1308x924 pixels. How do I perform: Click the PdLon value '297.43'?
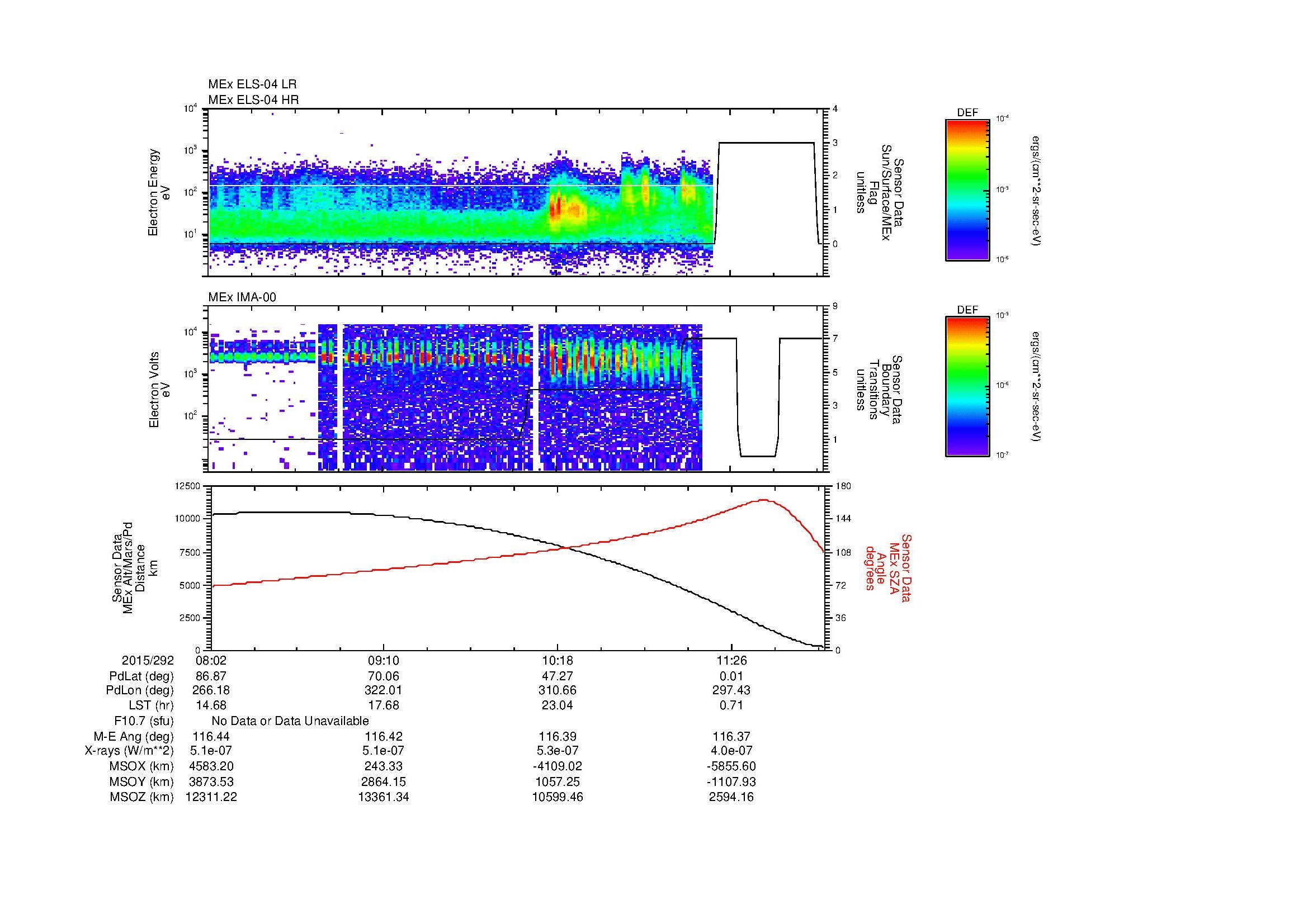[731, 690]
